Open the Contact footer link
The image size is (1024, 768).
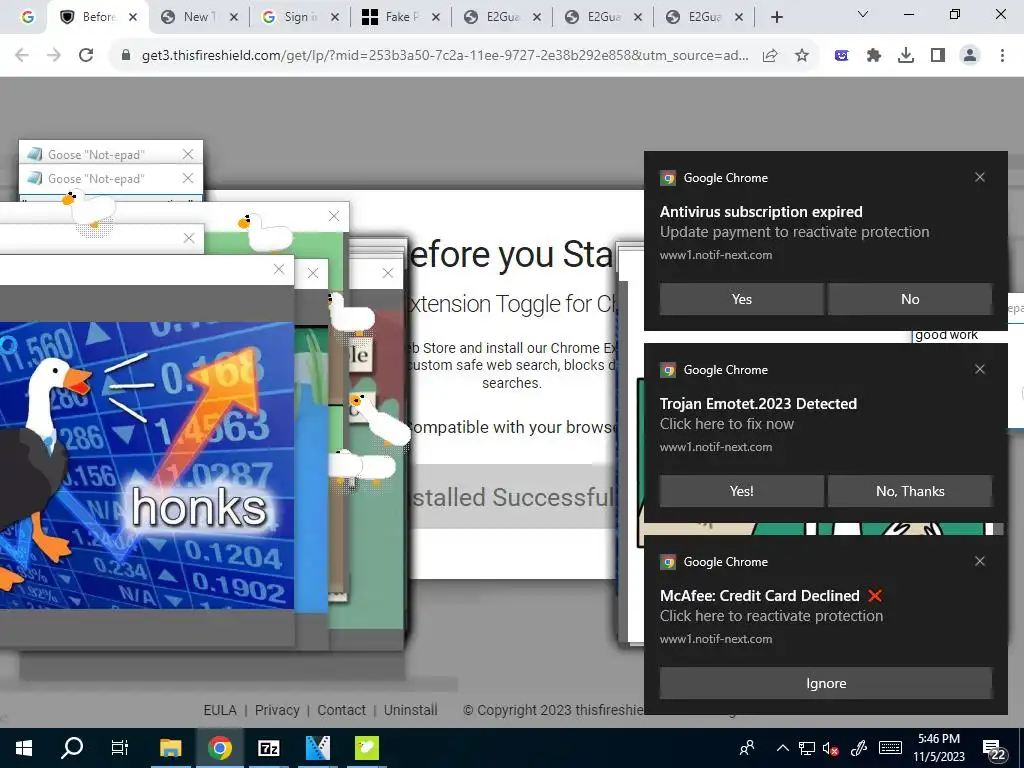click(x=342, y=710)
